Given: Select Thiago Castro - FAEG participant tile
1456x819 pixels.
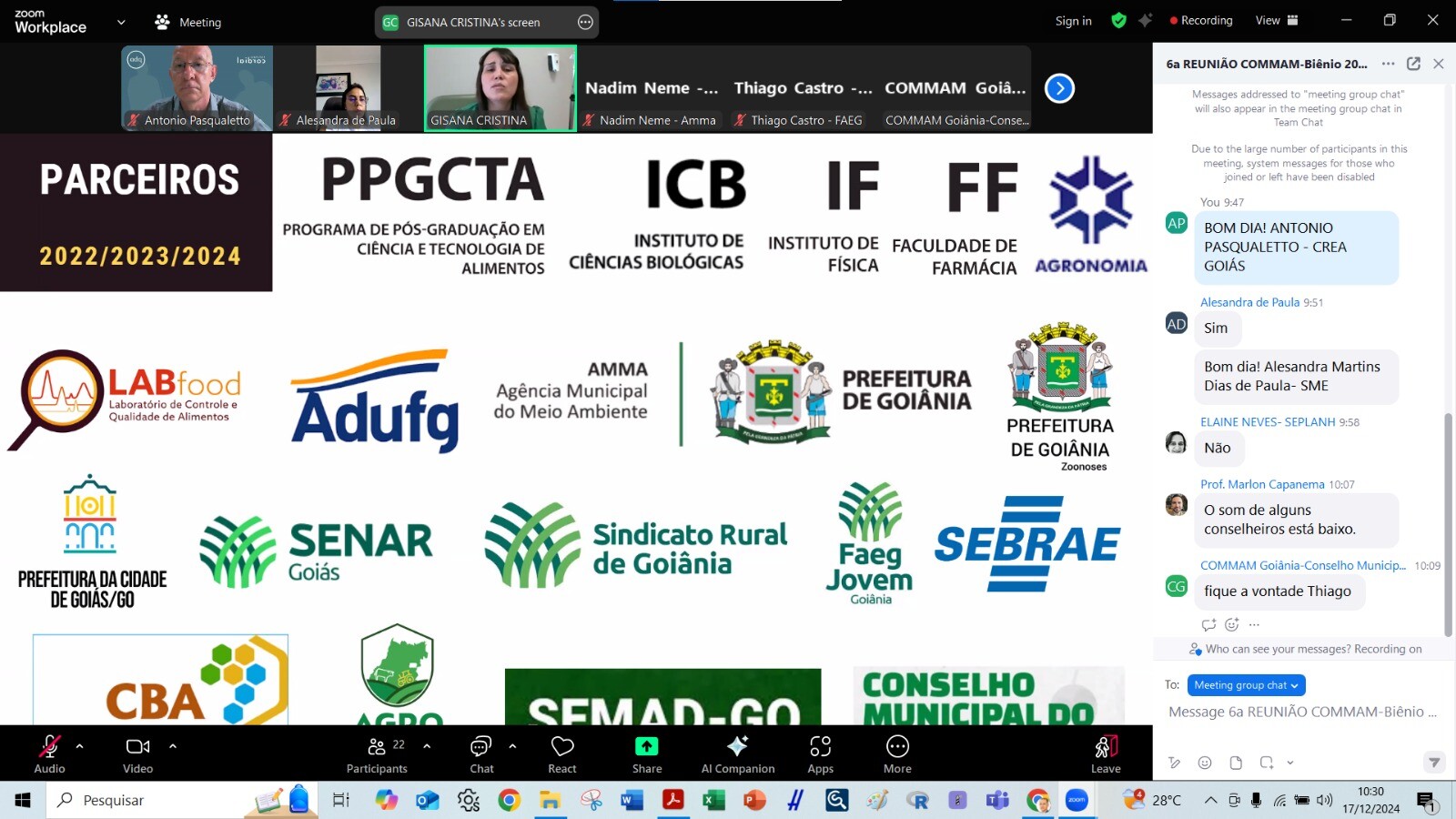Looking at the screenshot, I should 803,88.
